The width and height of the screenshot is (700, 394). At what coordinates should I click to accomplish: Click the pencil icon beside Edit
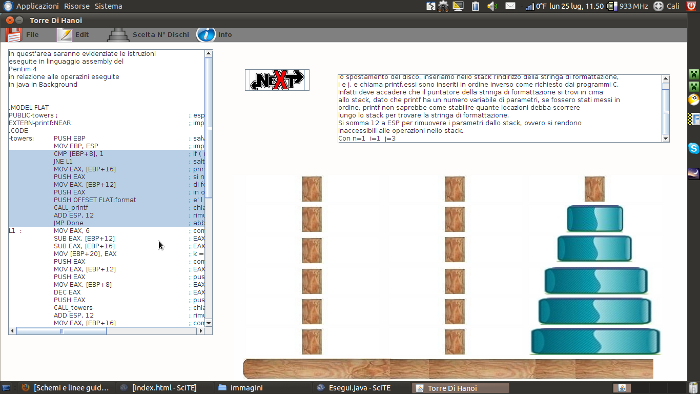65,35
